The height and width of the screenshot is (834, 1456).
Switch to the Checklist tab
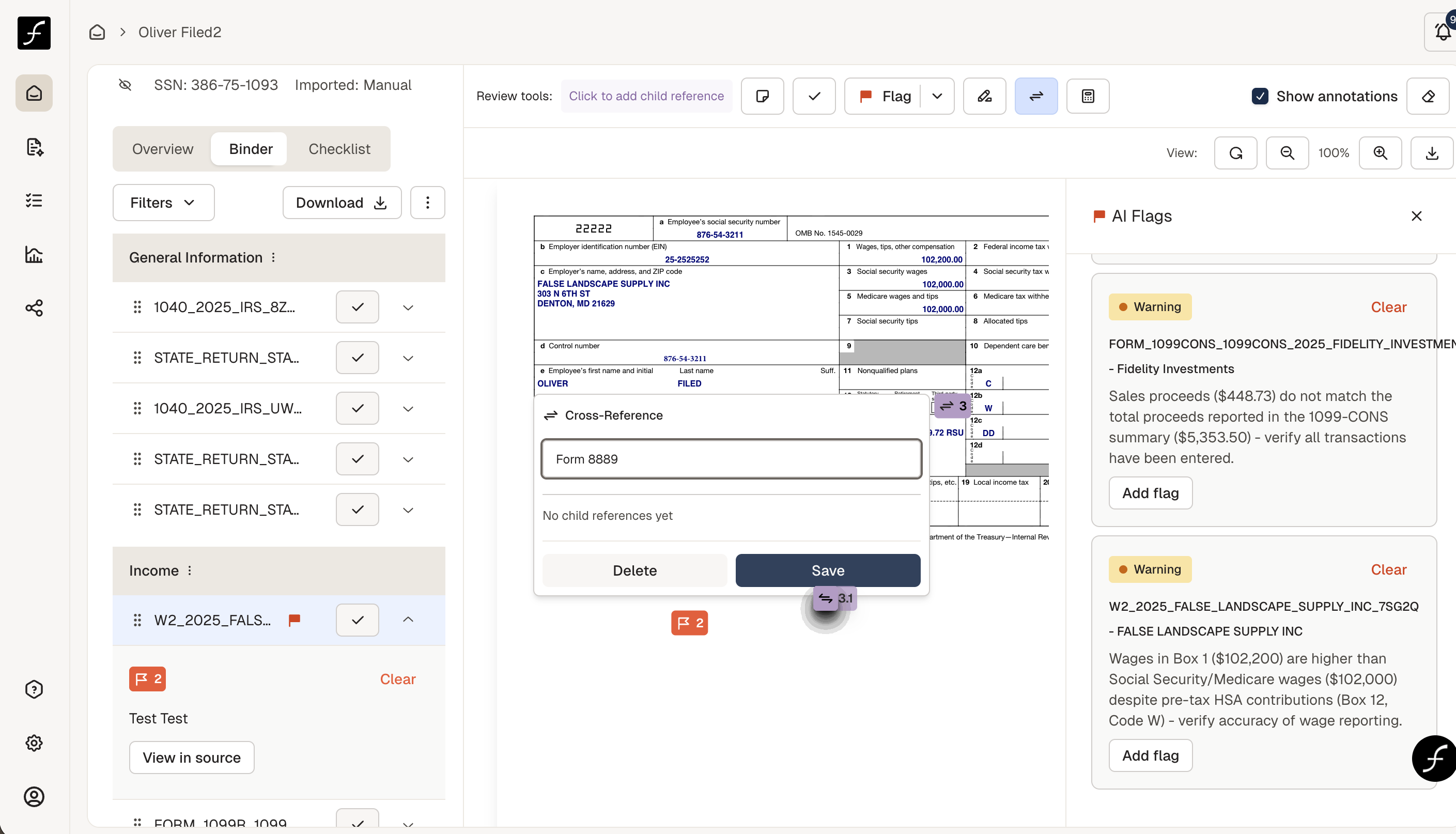tap(339, 149)
